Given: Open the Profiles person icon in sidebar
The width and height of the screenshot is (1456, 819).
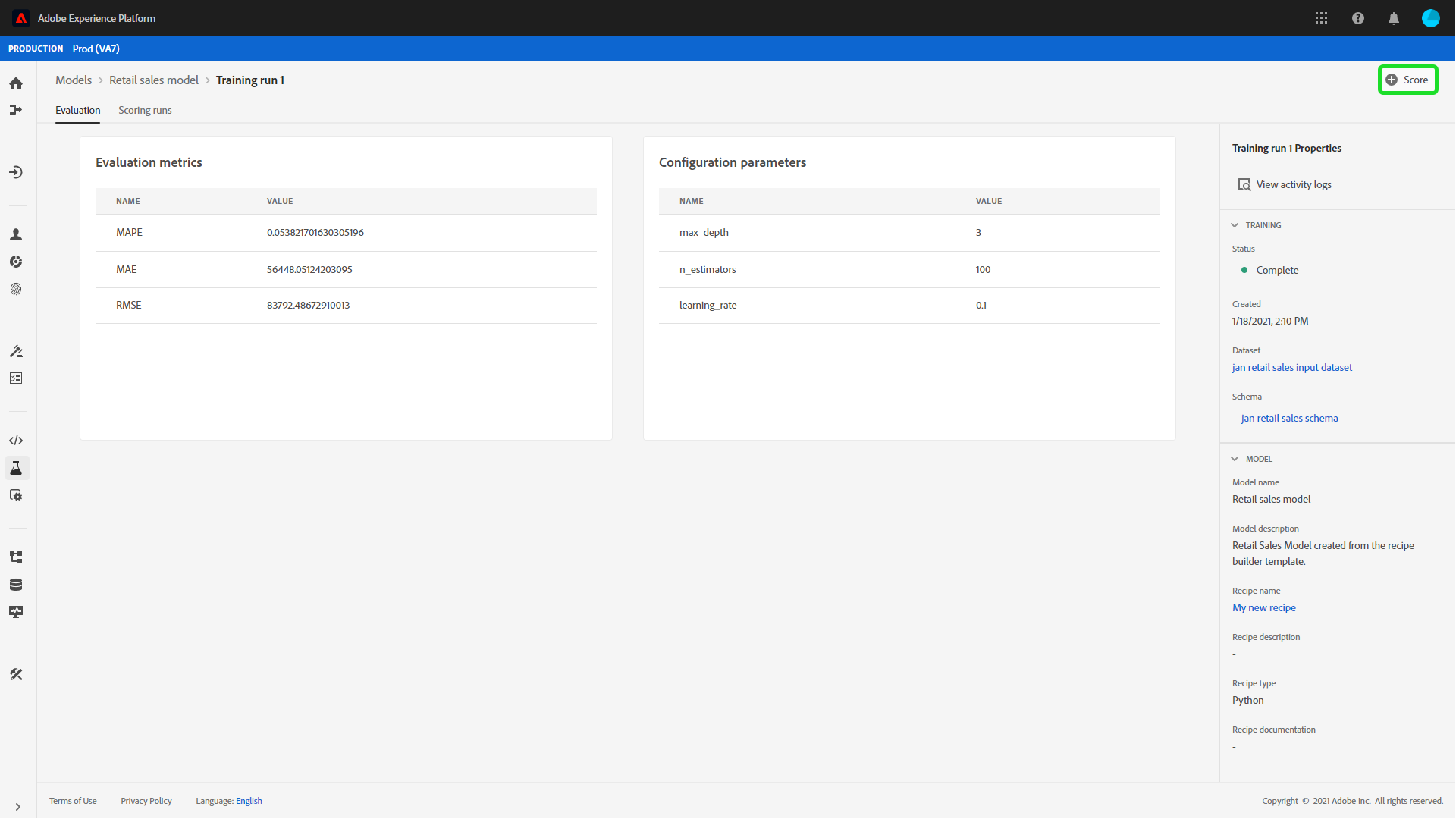Looking at the screenshot, I should tap(16, 234).
